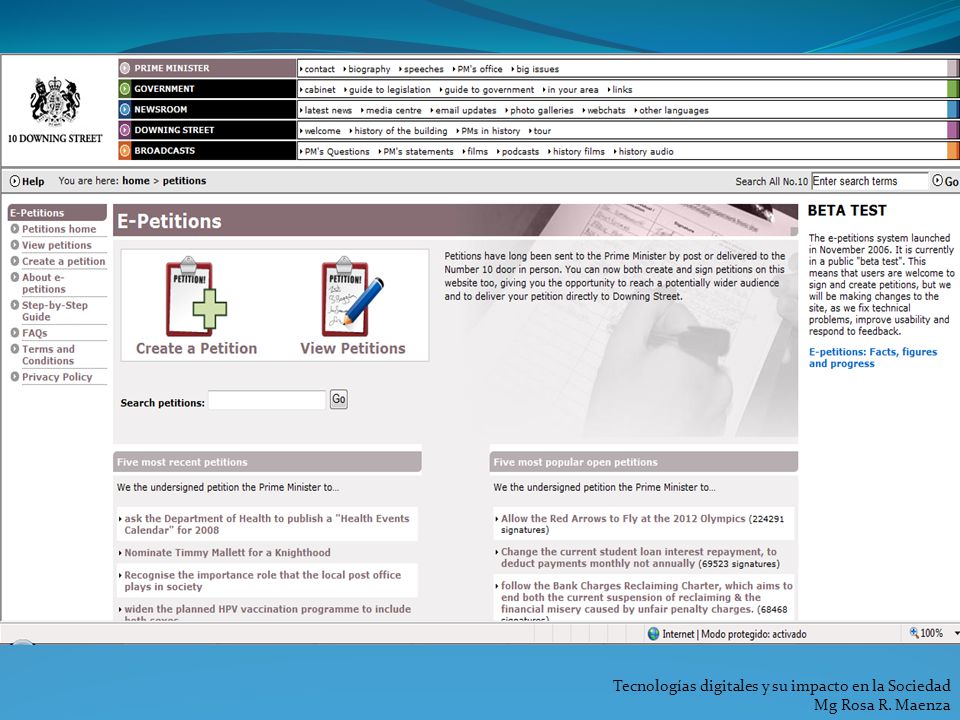Click the bullet icon beside Petitions home
960x720 pixels.
[15, 228]
